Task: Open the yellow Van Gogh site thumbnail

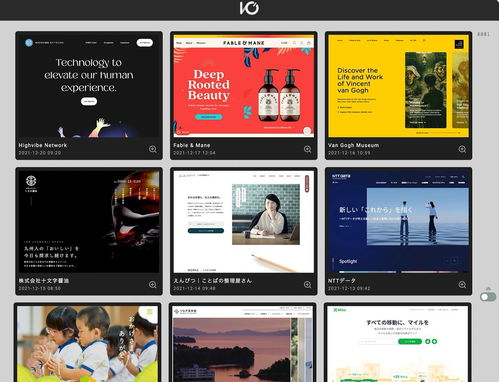Action: (x=398, y=86)
